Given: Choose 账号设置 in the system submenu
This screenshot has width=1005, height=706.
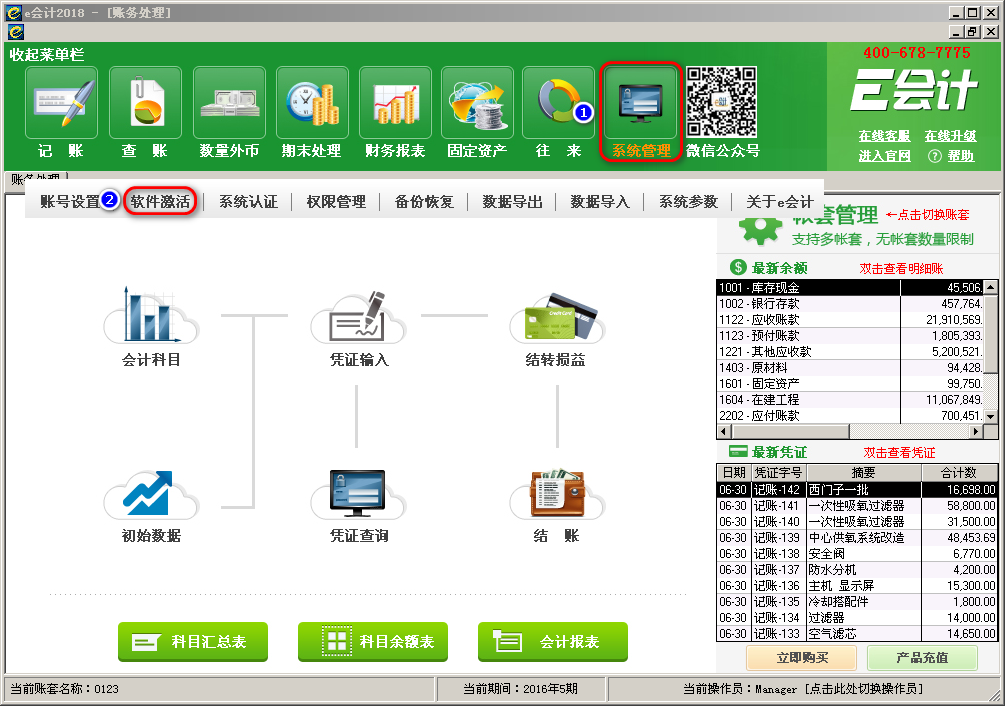Looking at the screenshot, I should pos(70,202).
